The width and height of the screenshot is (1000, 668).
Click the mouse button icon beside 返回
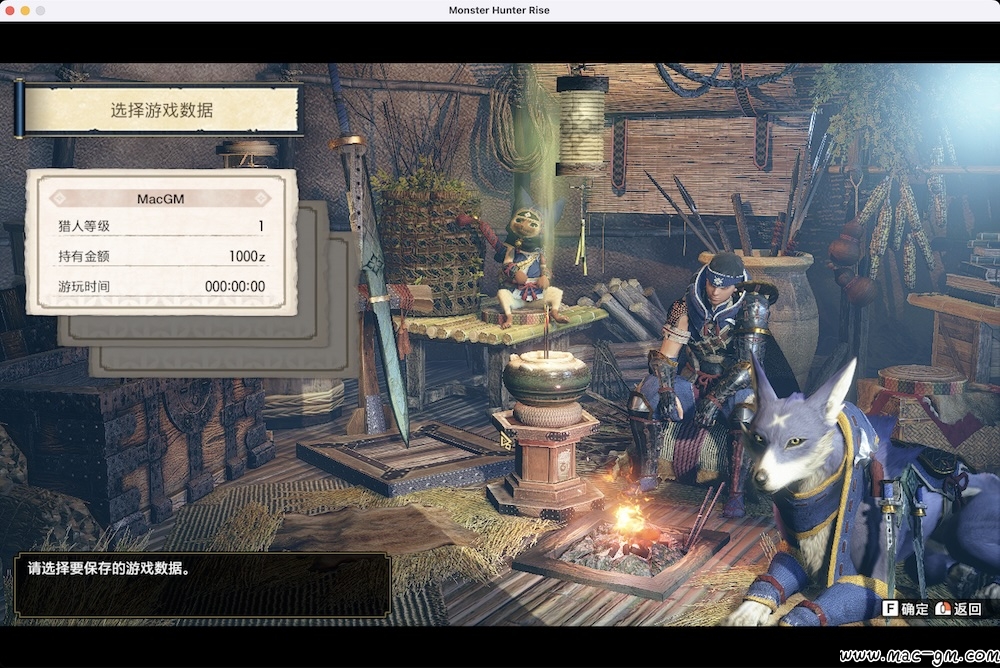point(943,609)
